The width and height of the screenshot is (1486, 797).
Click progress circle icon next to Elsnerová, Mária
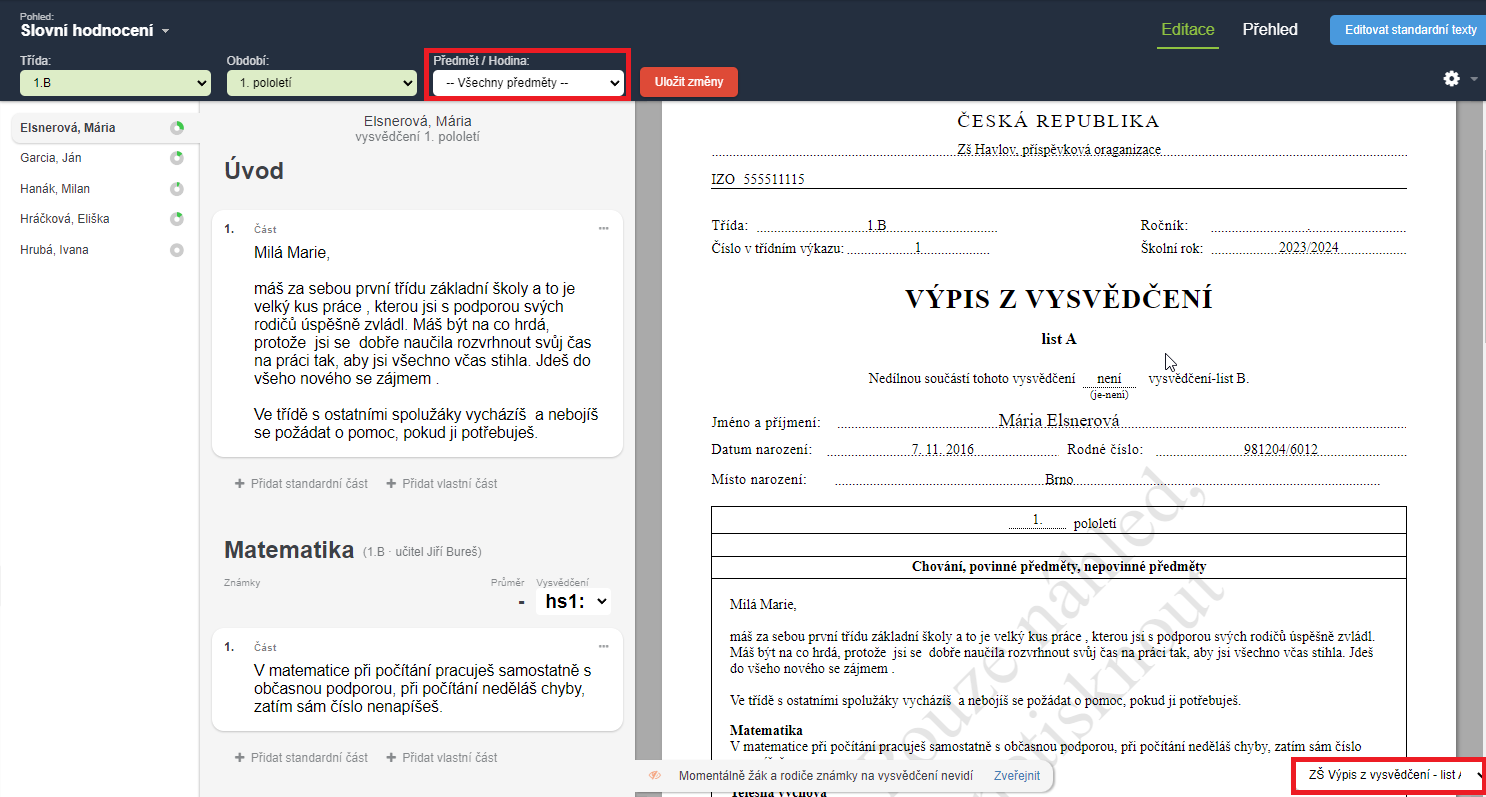[x=177, y=128]
